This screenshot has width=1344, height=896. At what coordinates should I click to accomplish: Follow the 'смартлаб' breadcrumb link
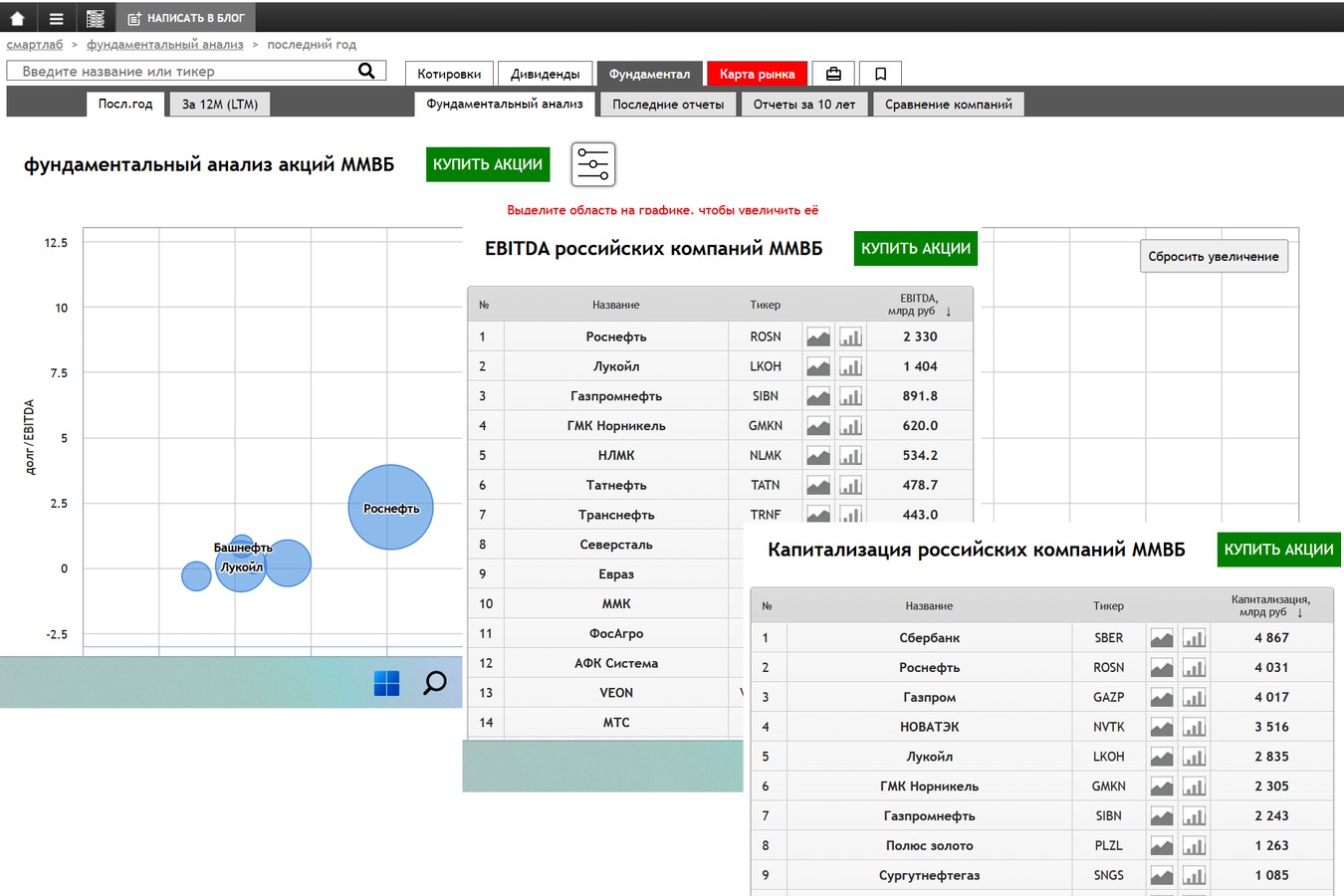[35, 44]
